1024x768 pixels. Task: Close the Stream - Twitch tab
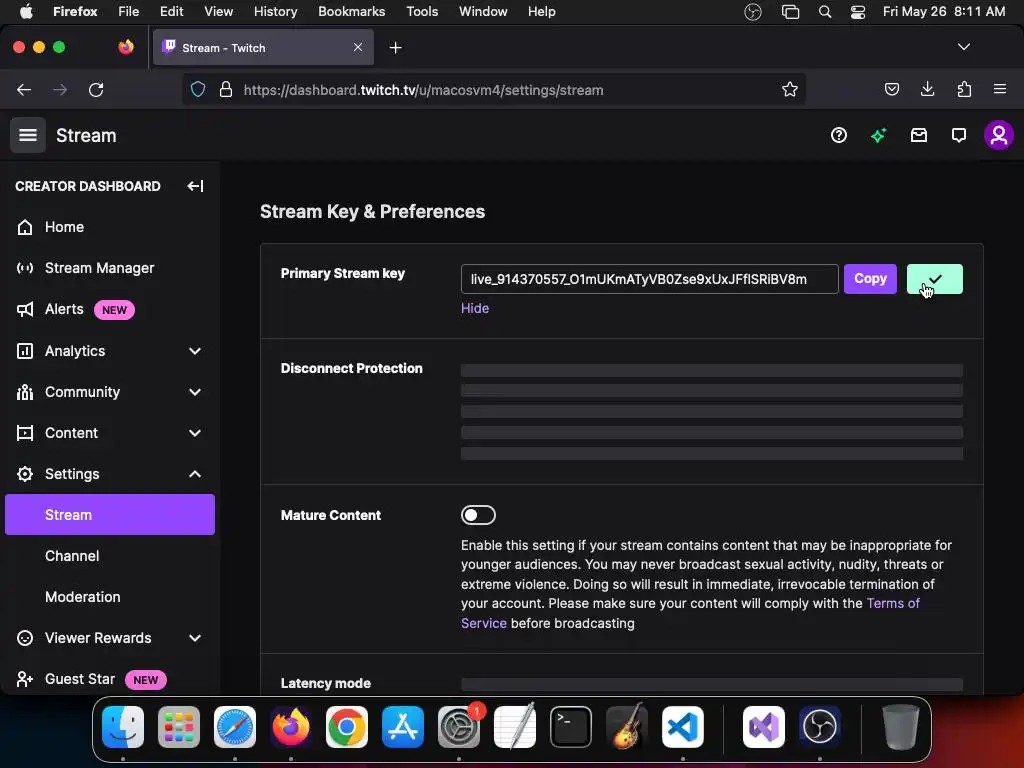click(x=358, y=47)
